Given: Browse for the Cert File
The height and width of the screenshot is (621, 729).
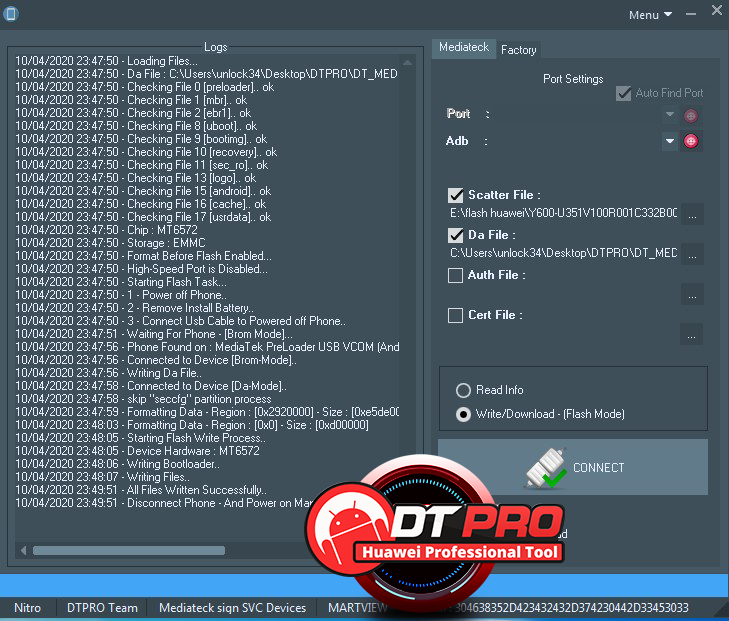Looking at the screenshot, I should coord(691,334).
